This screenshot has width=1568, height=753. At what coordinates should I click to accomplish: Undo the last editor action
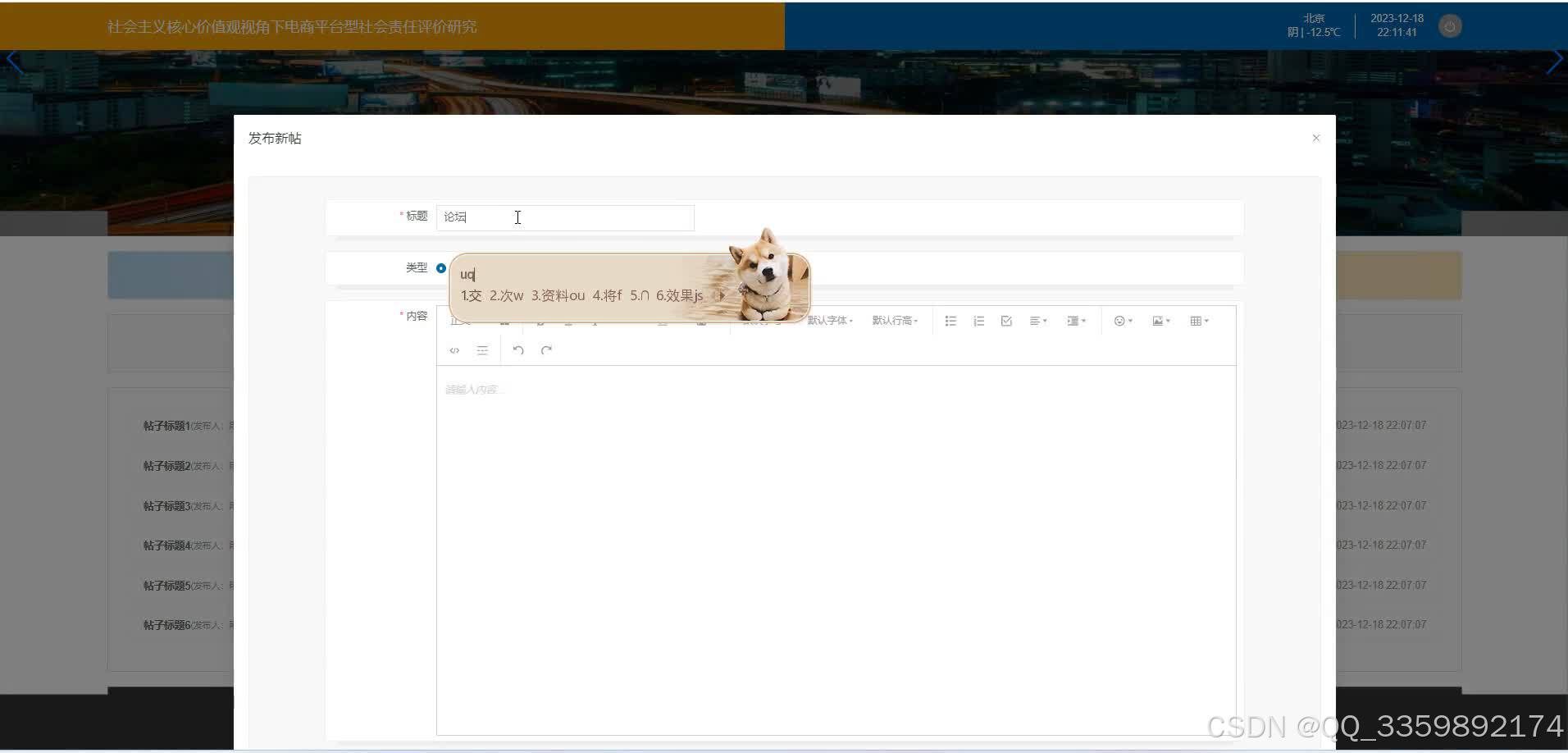(518, 350)
